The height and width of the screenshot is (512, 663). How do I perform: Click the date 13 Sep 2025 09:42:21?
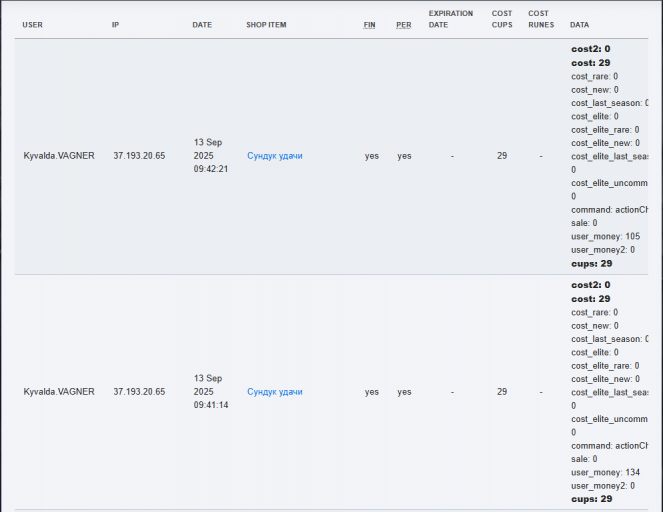[x=211, y=156]
